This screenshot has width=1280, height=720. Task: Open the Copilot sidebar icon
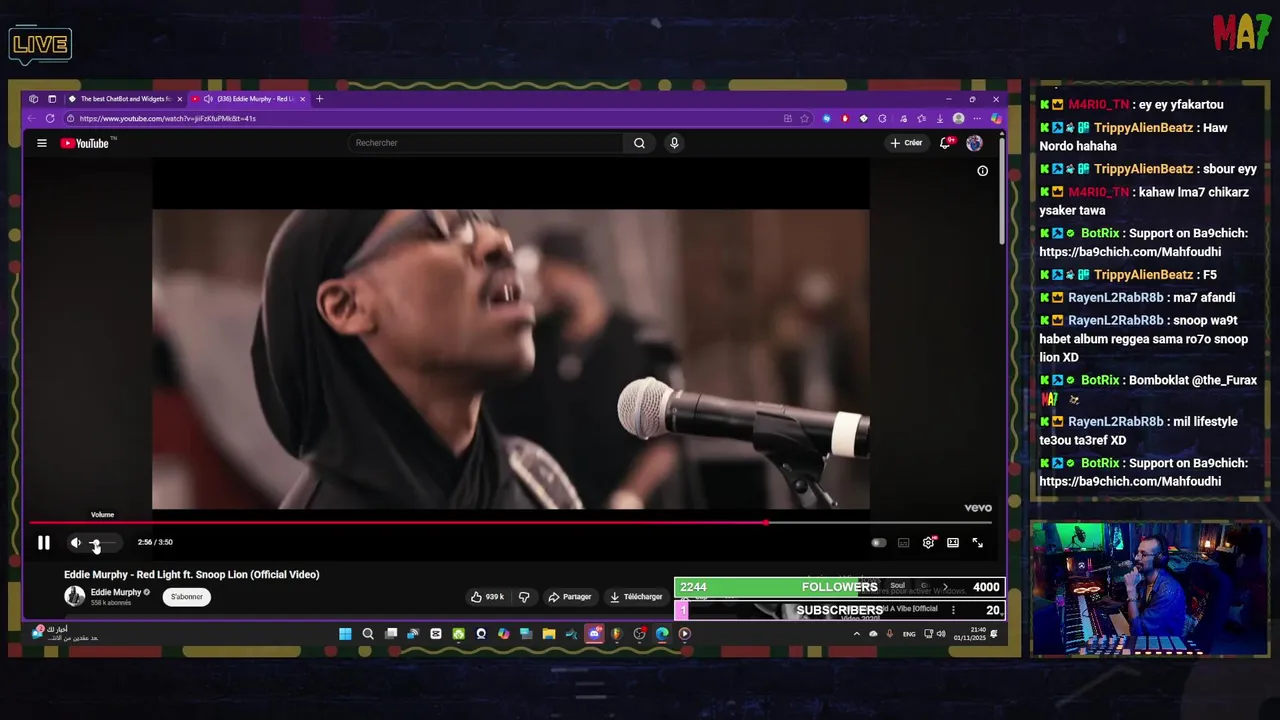pyautogui.click(x=996, y=118)
